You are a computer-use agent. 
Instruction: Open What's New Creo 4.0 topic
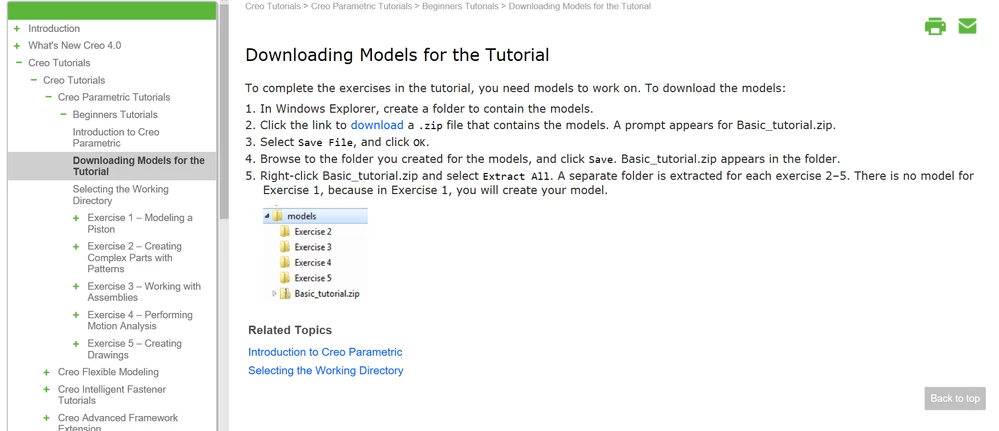(75, 46)
